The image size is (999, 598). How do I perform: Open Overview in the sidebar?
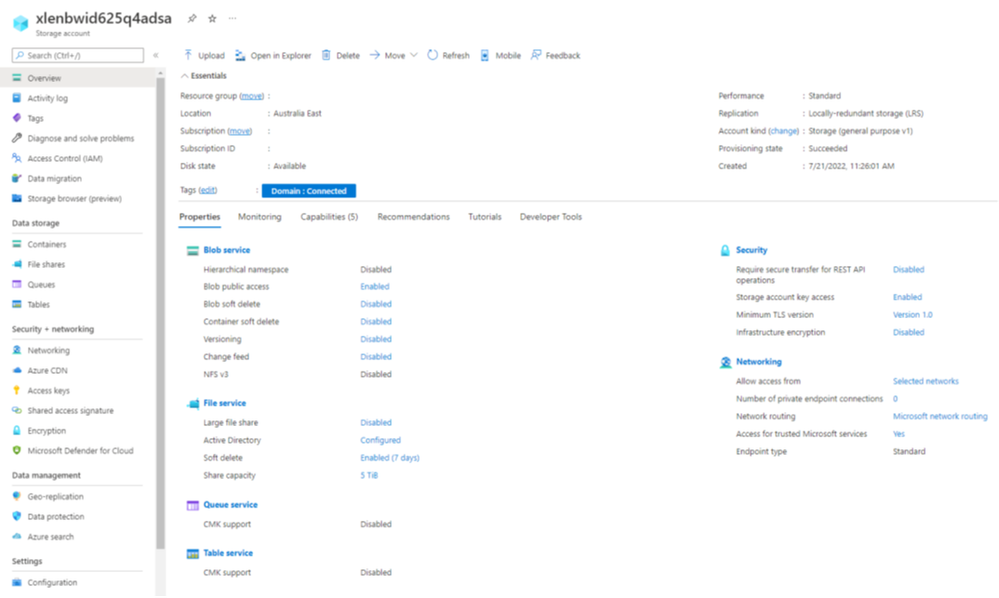(x=78, y=78)
